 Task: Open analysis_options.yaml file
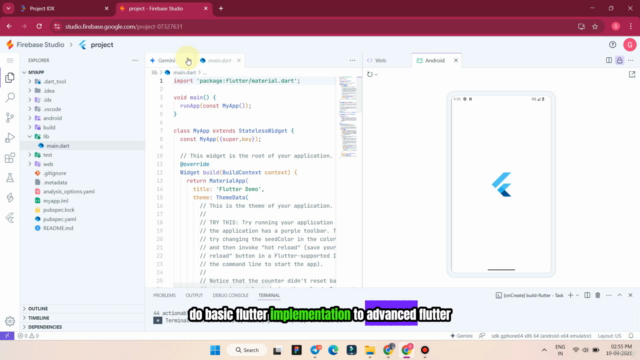click(x=69, y=191)
